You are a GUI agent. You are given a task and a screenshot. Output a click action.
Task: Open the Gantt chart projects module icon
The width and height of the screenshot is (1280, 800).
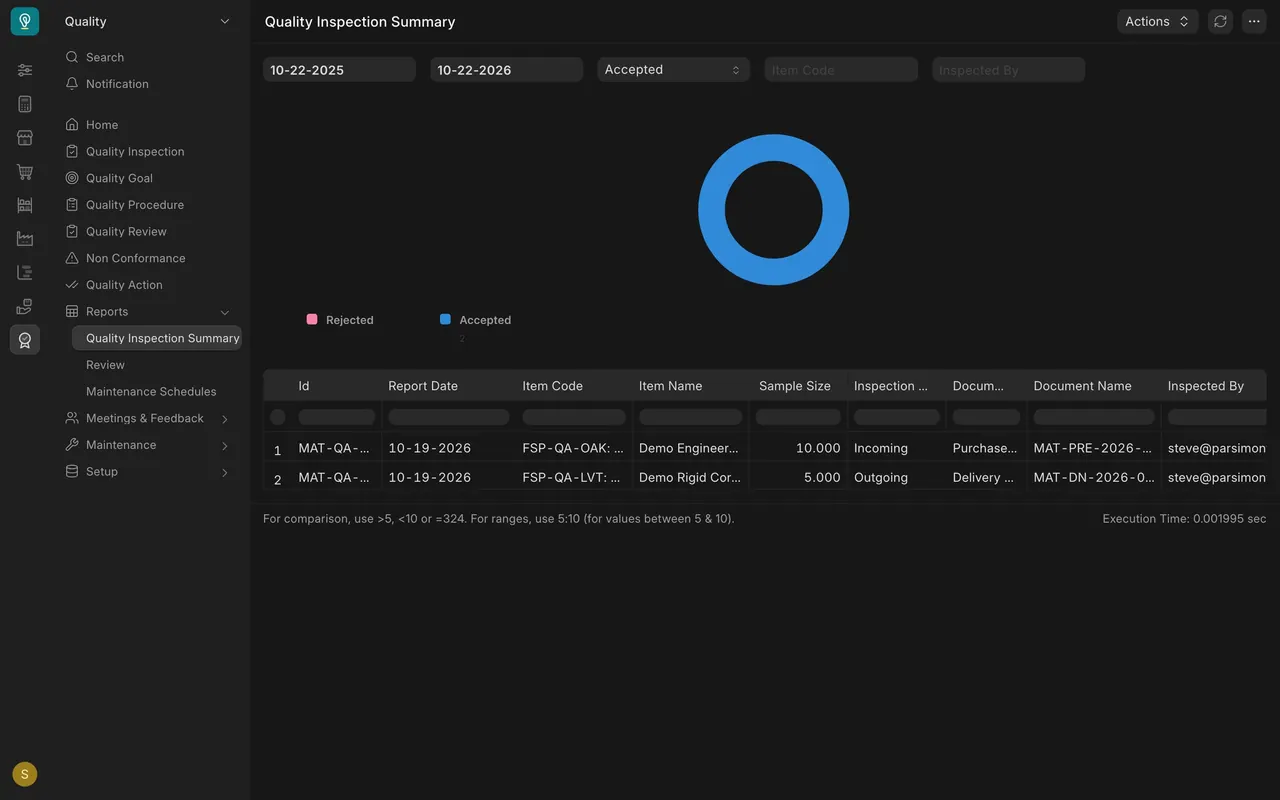[25, 272]
